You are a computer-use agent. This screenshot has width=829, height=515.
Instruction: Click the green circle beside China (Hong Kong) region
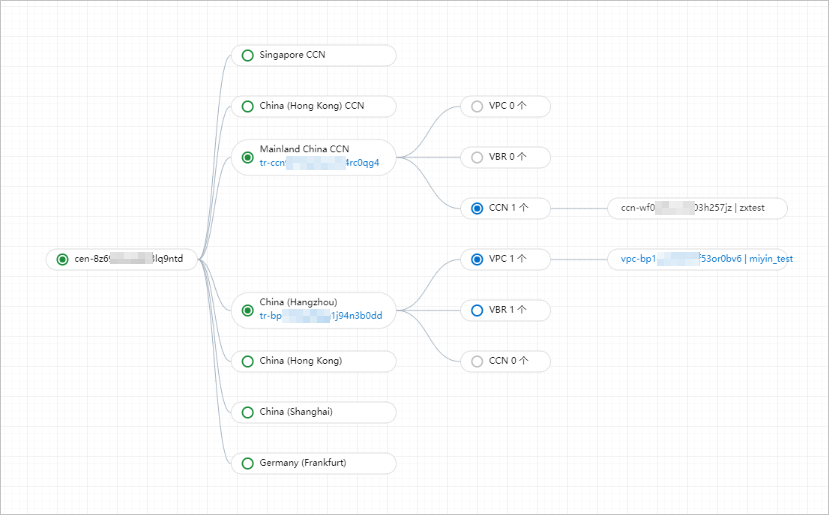pyautogui.click(x=247, y=361)
